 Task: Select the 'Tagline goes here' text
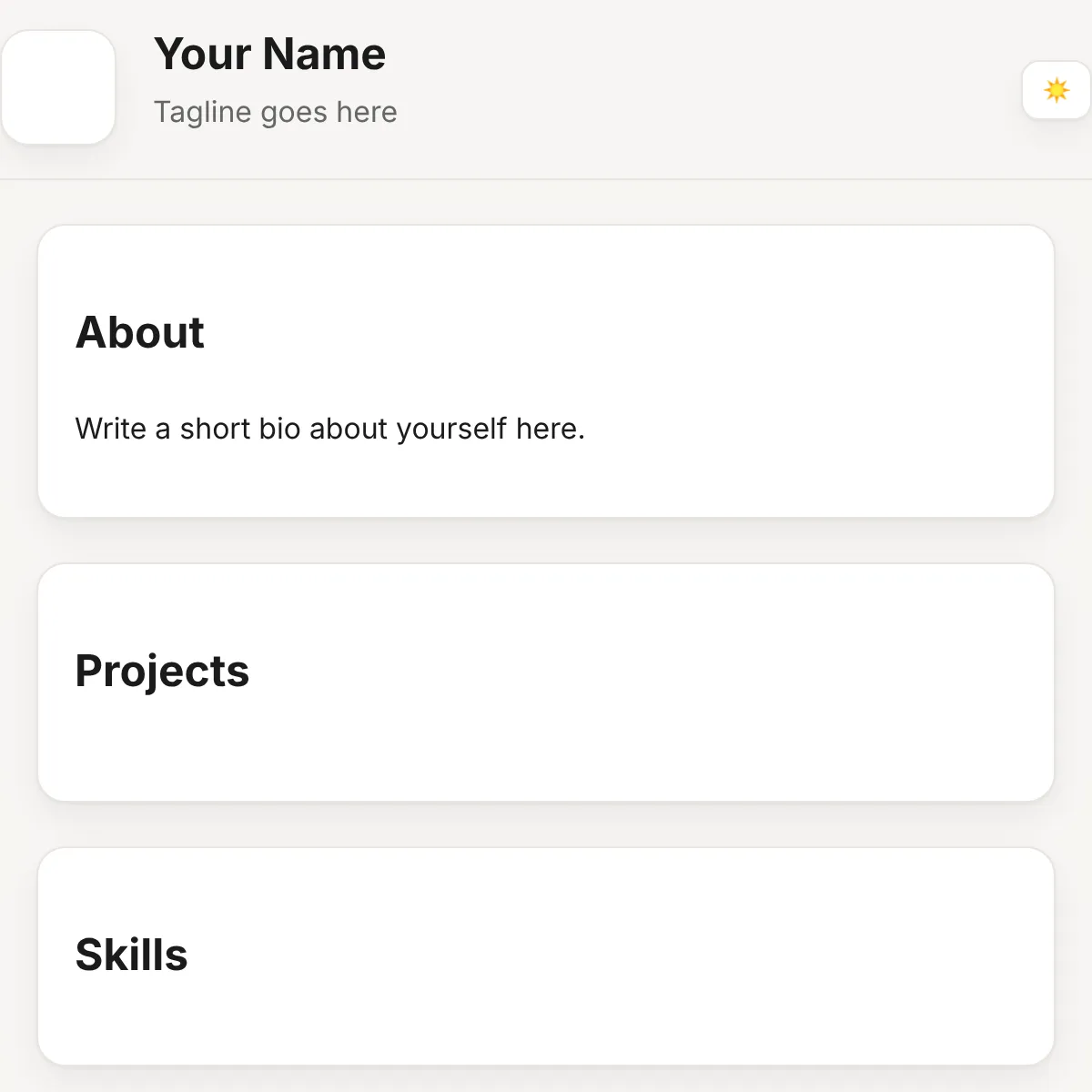(x=275, y=111)
